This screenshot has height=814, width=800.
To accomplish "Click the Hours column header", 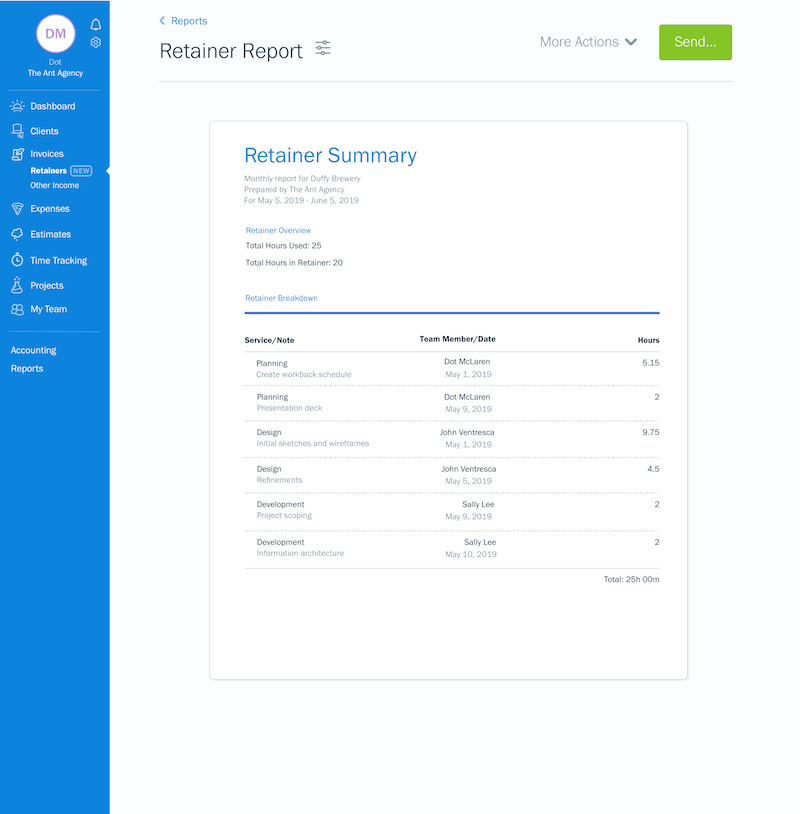I will pos(648,341).
